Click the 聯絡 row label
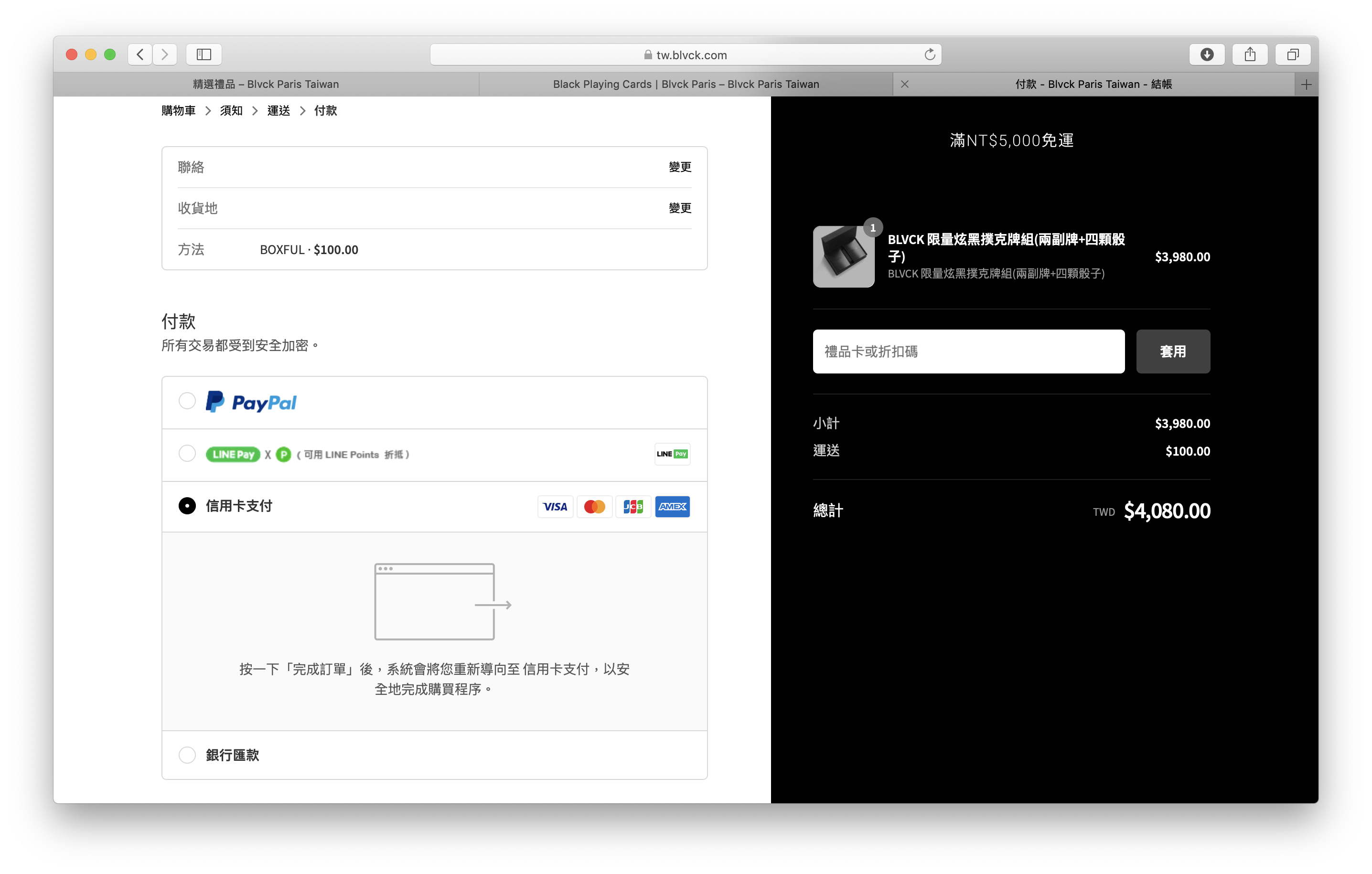 (191, 167)
